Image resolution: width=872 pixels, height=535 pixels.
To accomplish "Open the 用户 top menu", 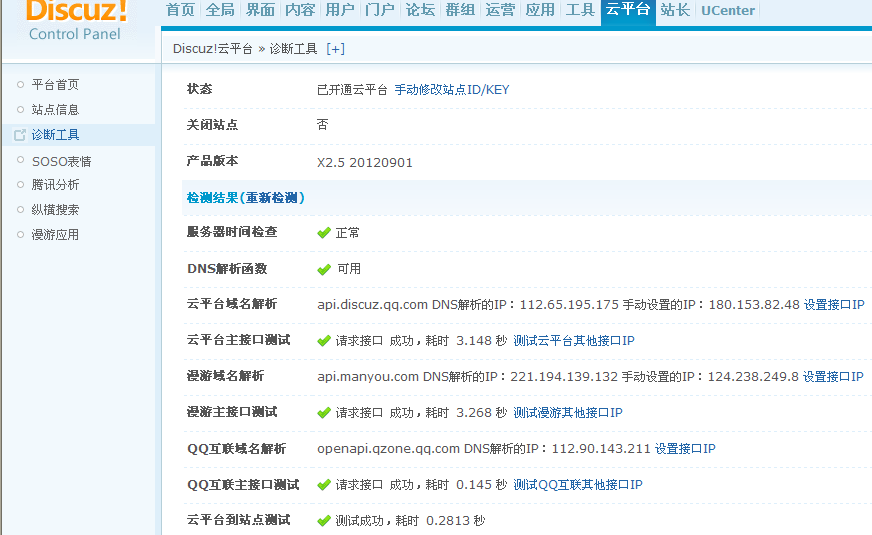I will 340,10.
